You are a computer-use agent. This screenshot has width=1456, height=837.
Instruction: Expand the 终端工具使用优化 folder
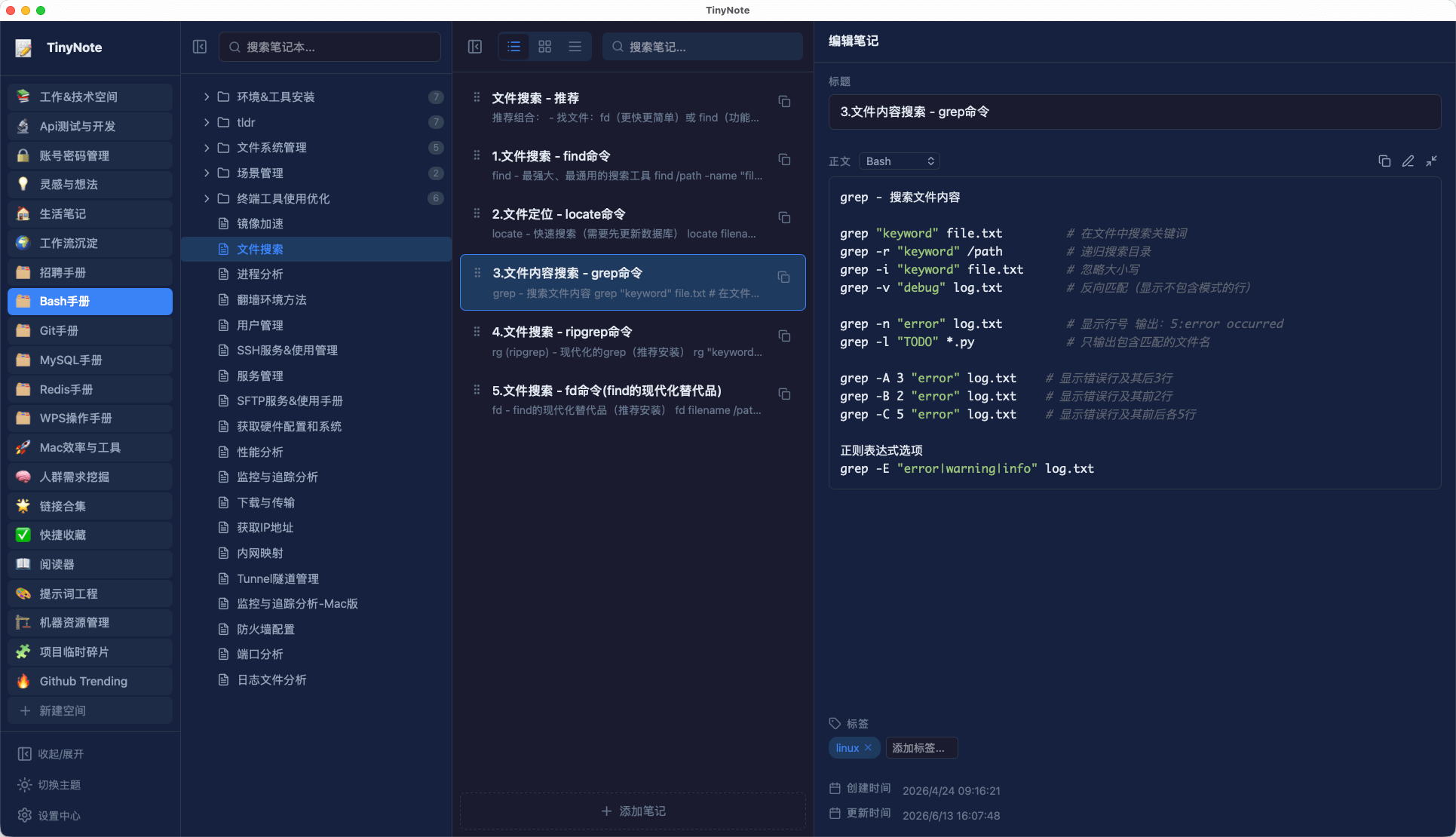pyautogui.click(x=206, y=198)
